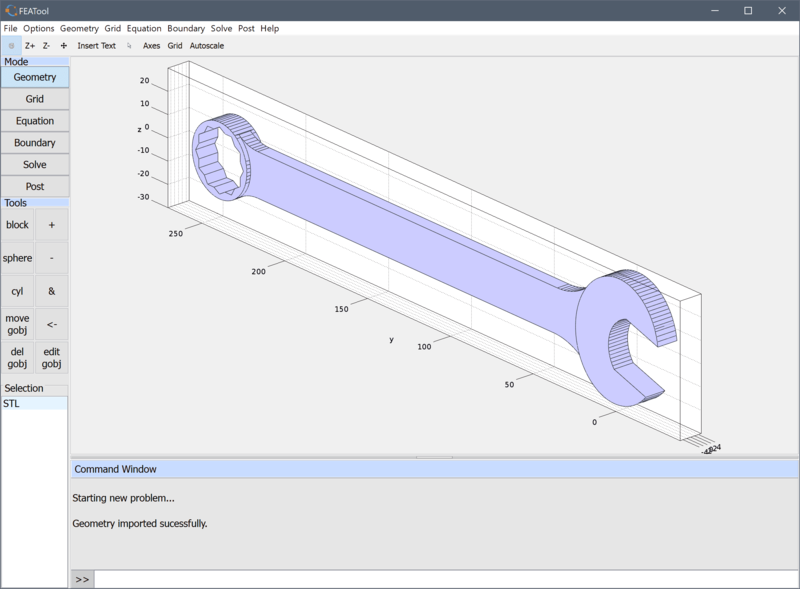Select the block geometry tool
This screenshot has width=800, height=589.
point(17,225)
